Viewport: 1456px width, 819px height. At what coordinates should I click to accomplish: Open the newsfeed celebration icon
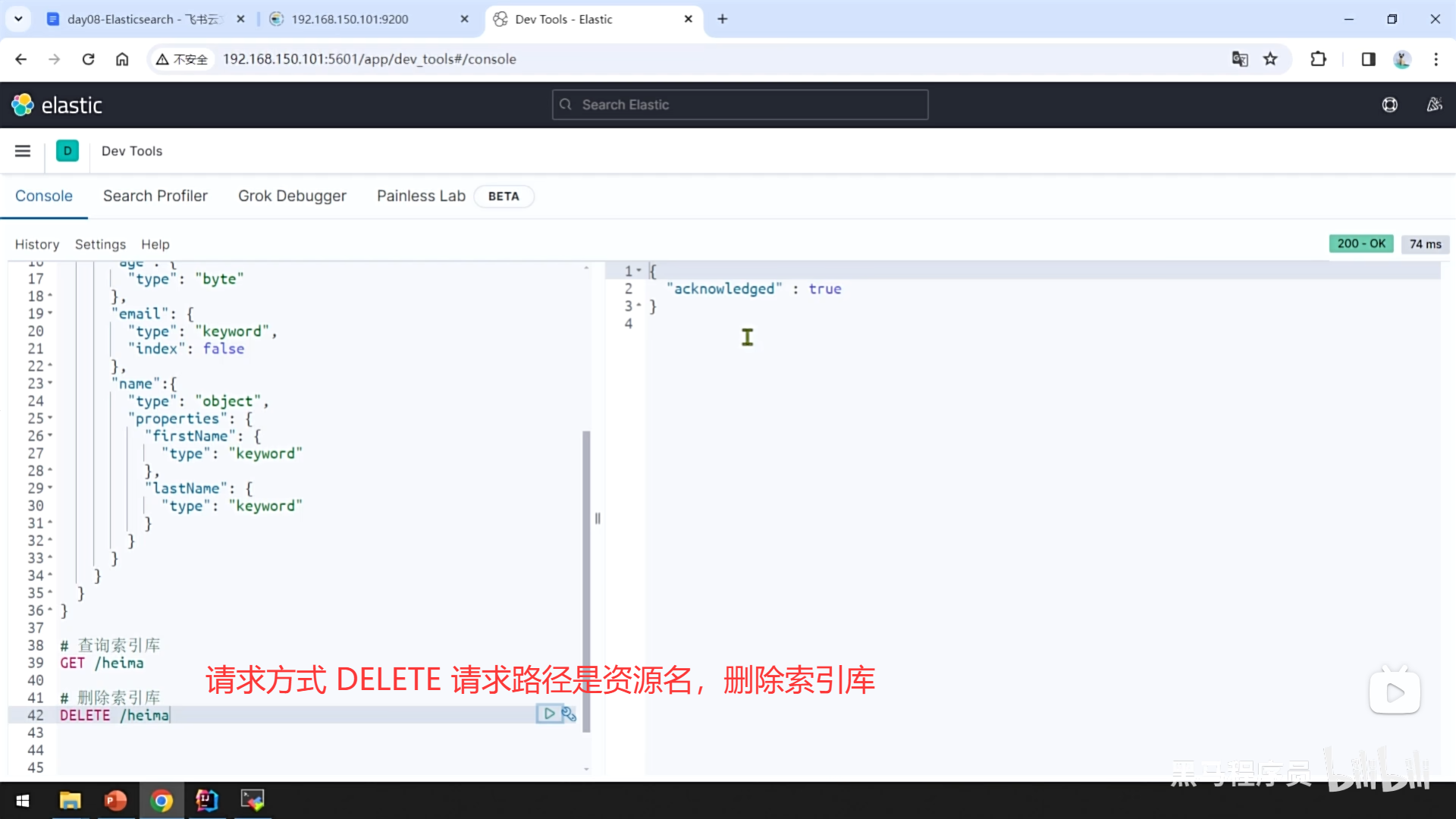[x=1434, y=105]
